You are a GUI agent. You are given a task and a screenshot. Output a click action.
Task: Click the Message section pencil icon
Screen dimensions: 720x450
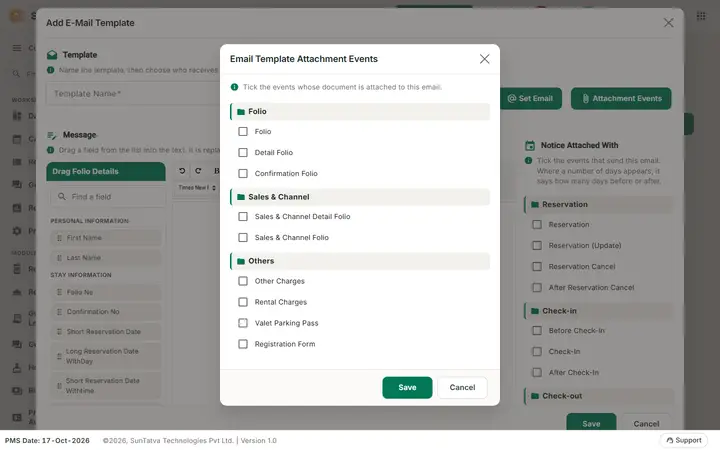tap(52, 135)
